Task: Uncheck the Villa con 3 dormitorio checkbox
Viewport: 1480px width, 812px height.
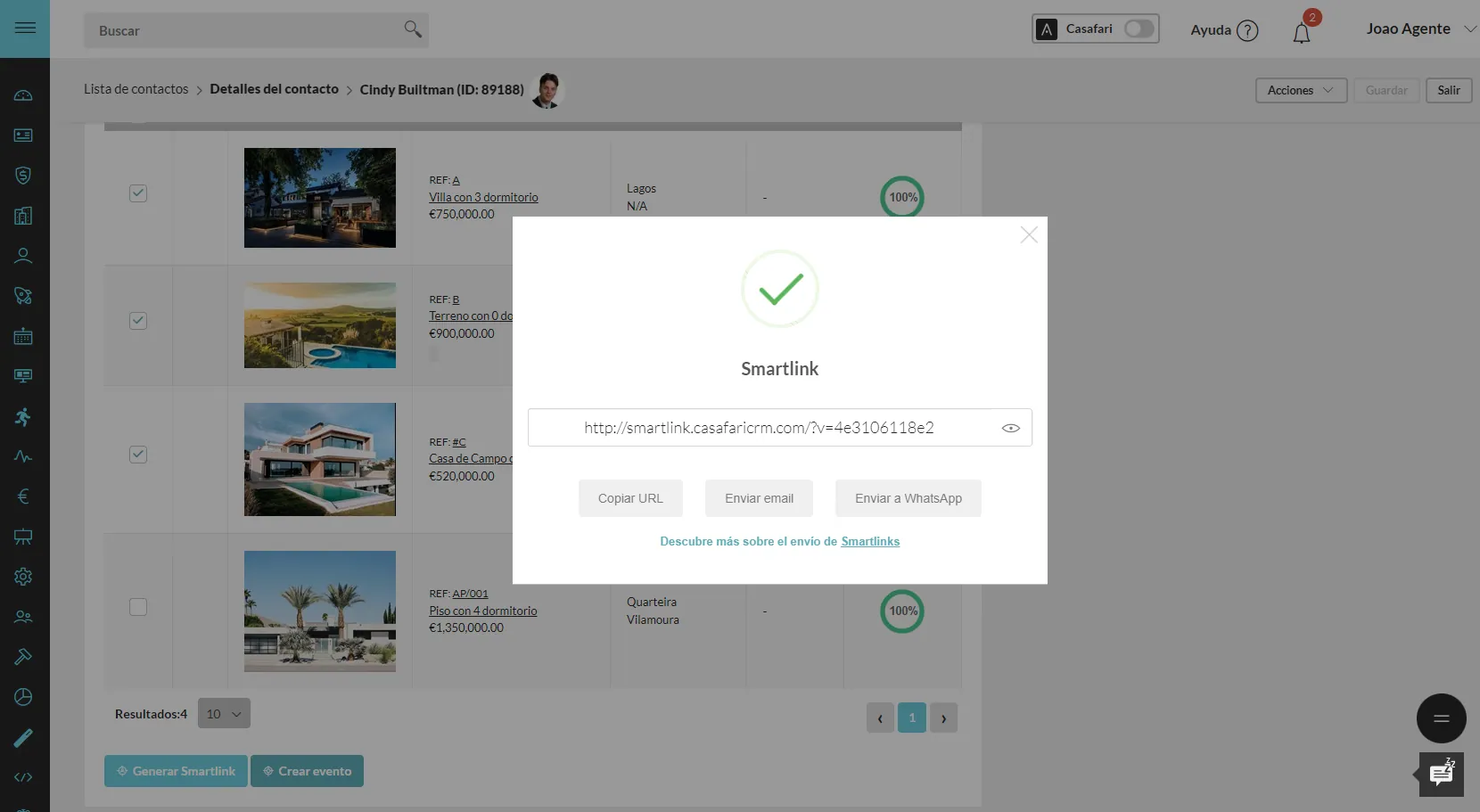Action: click(138, 193)
